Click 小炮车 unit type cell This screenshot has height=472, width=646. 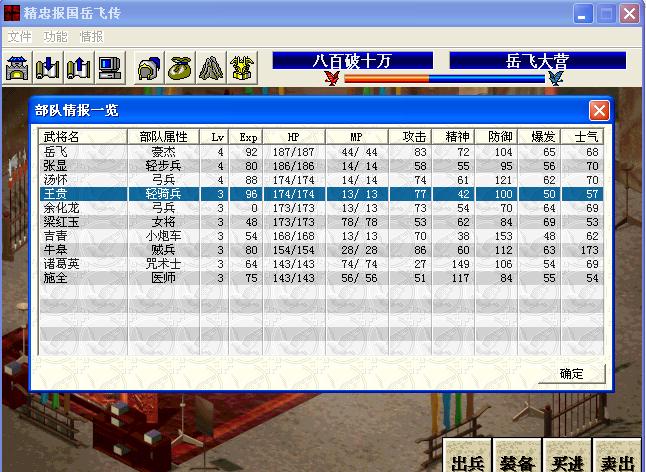[163, 236]
